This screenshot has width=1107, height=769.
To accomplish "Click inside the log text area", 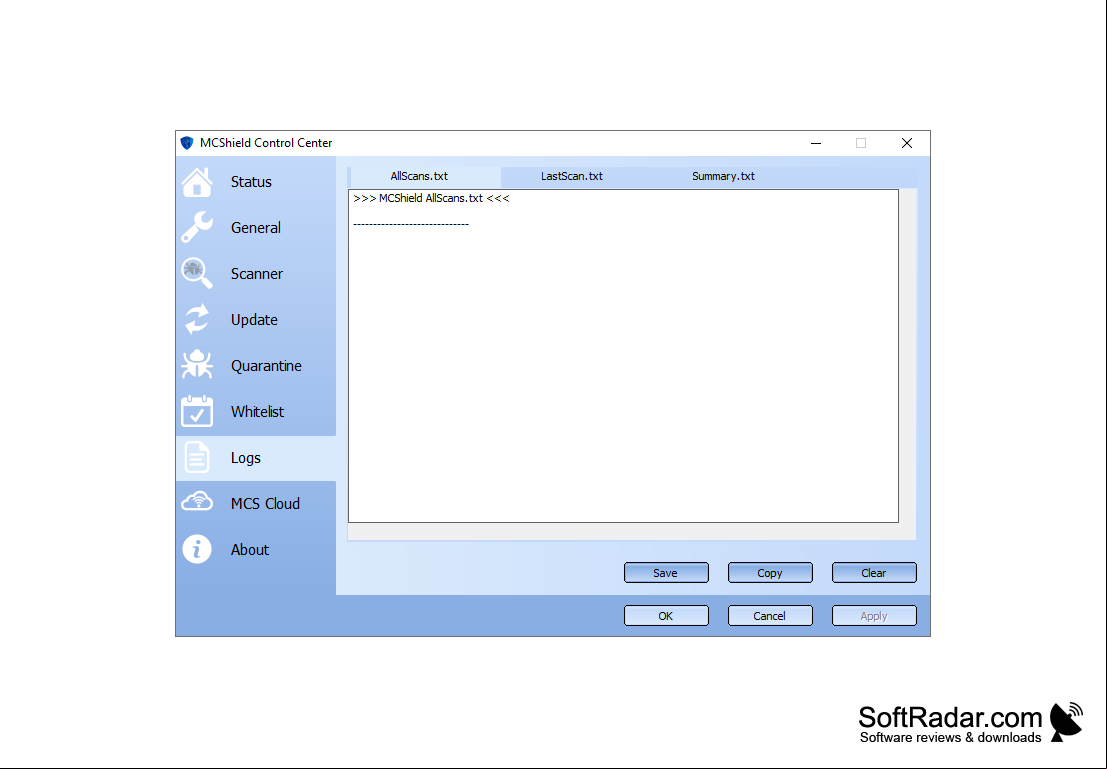I will pyautogui.click(x=623, y=356).
